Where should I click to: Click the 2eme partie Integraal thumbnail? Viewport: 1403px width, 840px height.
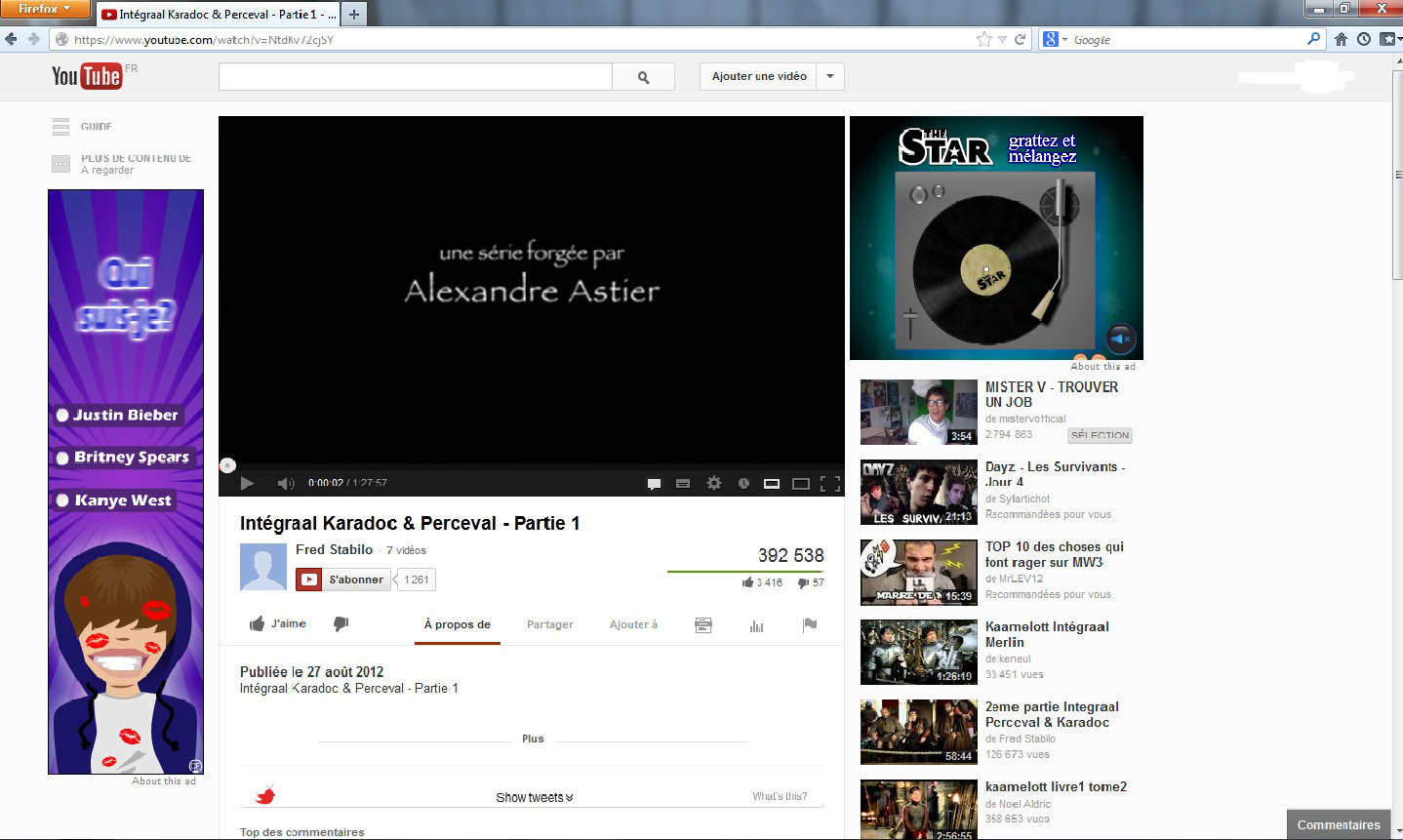click(919, 732)
